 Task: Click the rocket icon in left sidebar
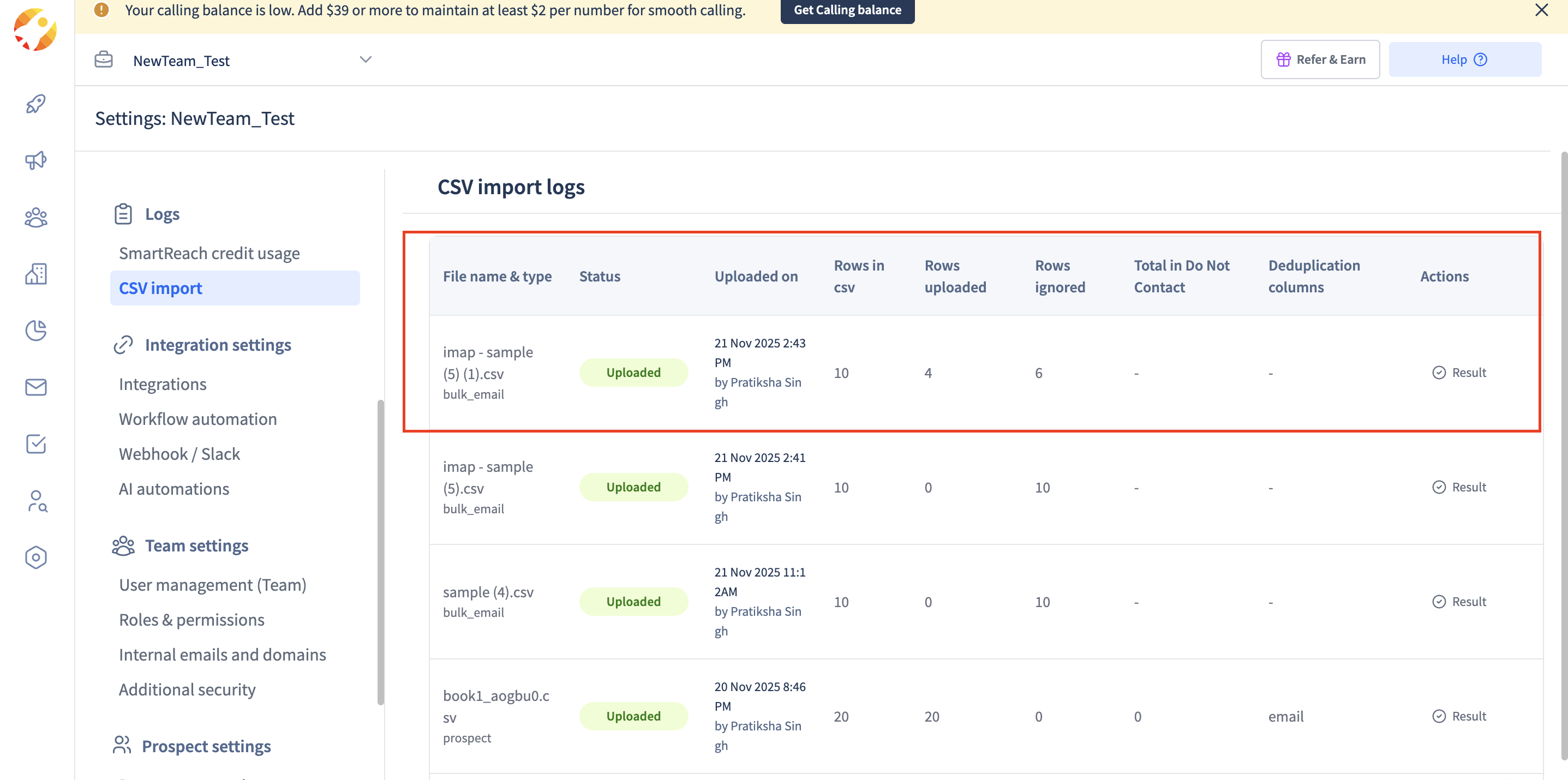point(36,104)
